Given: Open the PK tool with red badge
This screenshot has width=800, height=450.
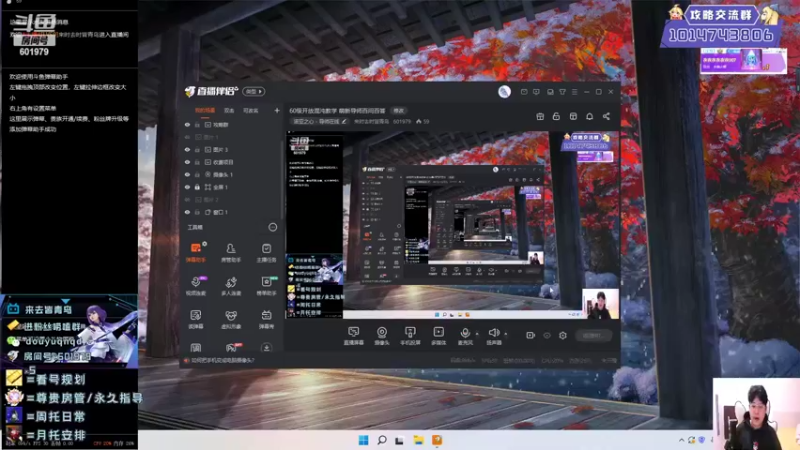Looking at the screenshot, I should point(232,348).
